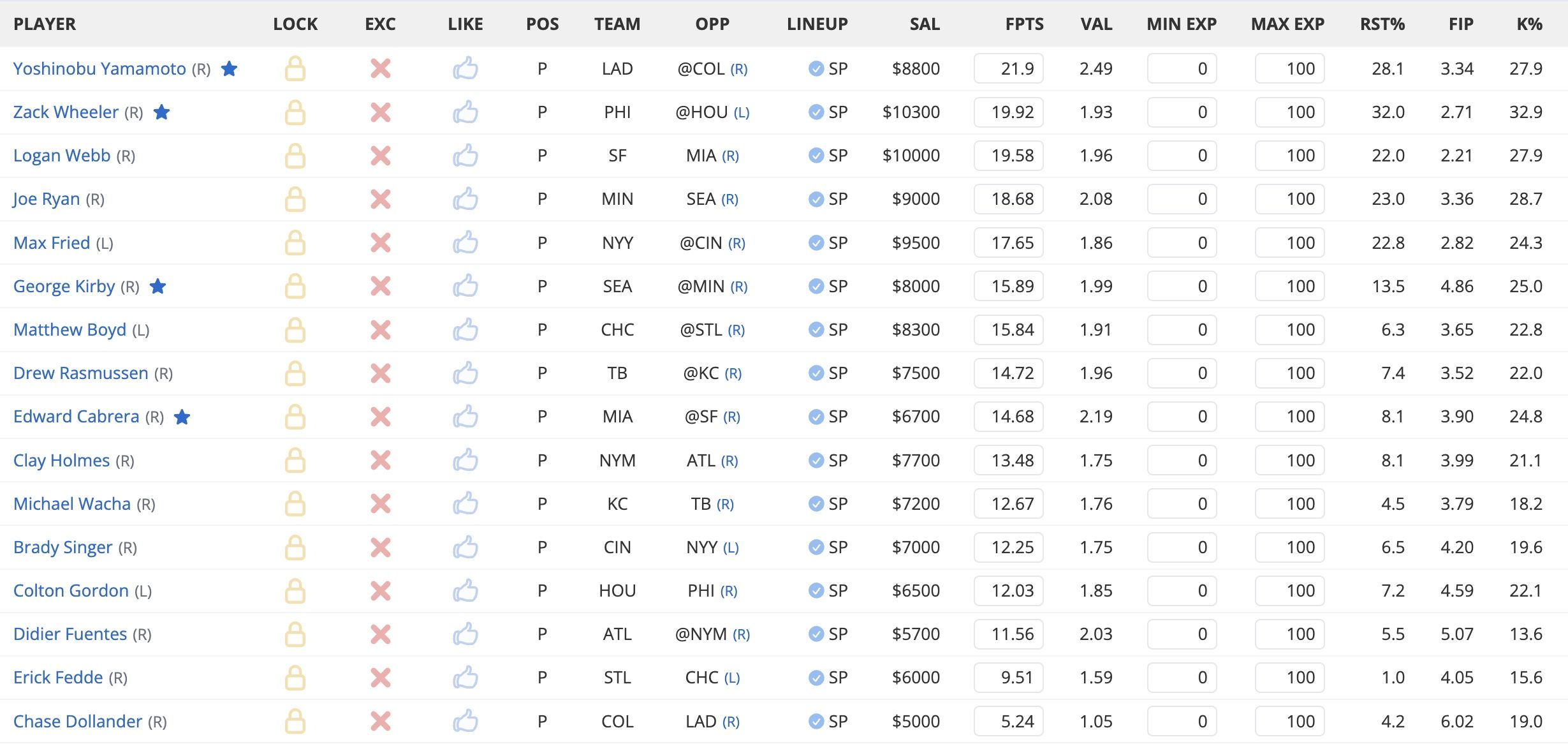Click Clay Holmes salary $7700
This screenshot has width=1568, height=744.
(916, 460)
